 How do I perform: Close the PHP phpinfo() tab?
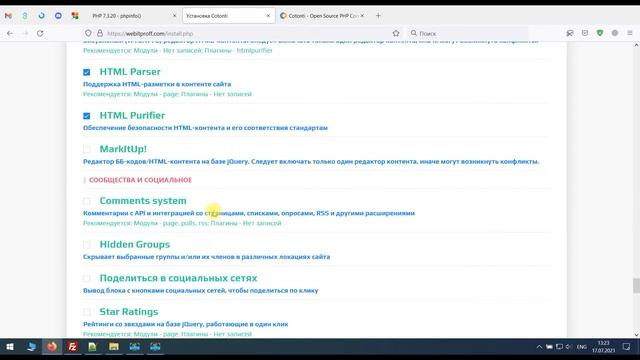[x=175, y=16]
